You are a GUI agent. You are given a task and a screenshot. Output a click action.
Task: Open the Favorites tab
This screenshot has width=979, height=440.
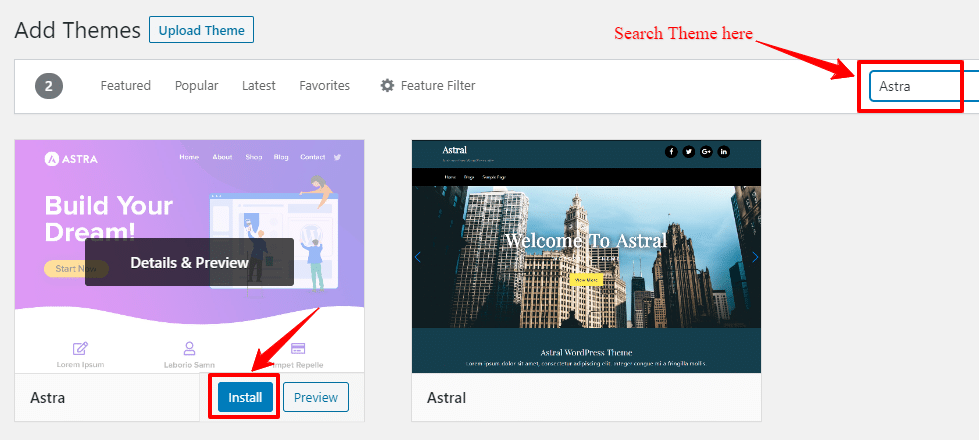coord(325,86)
